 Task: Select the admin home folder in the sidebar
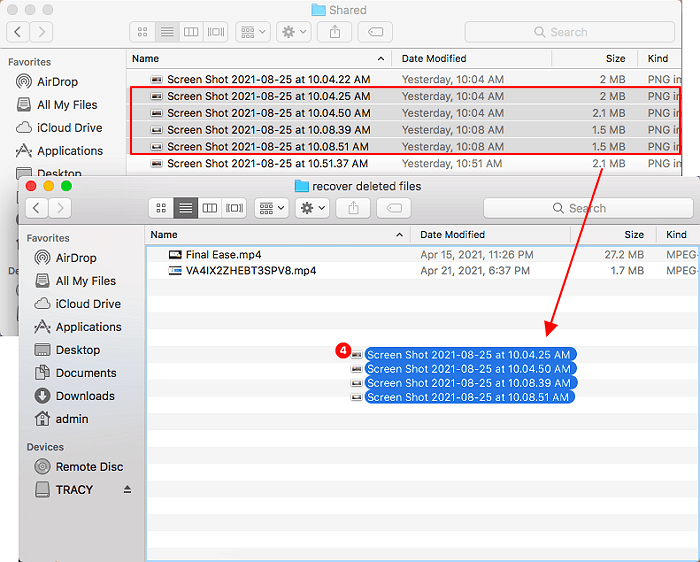tap(72, 419)
